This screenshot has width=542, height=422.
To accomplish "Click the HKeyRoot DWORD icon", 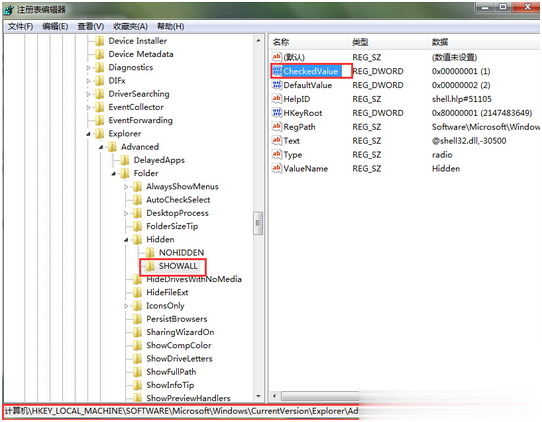I will 277,113.
